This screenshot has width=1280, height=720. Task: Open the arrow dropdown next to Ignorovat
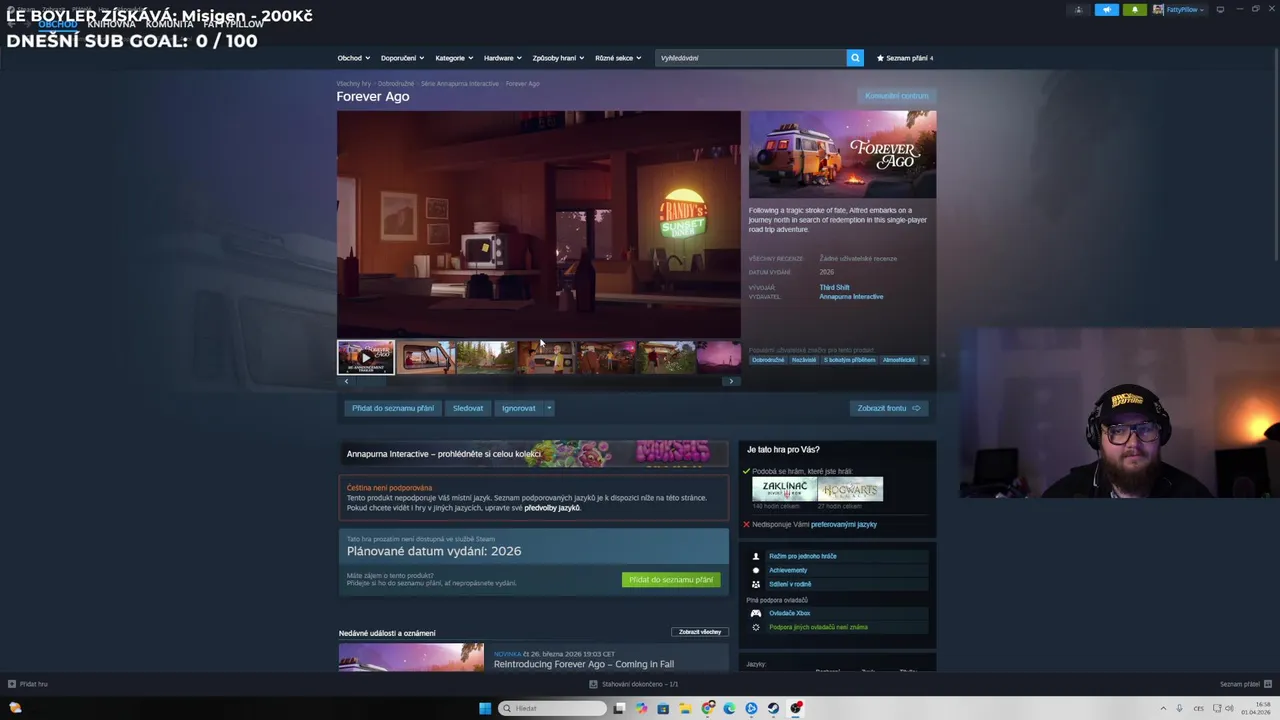pyautogui.click(x=548, y=408)
